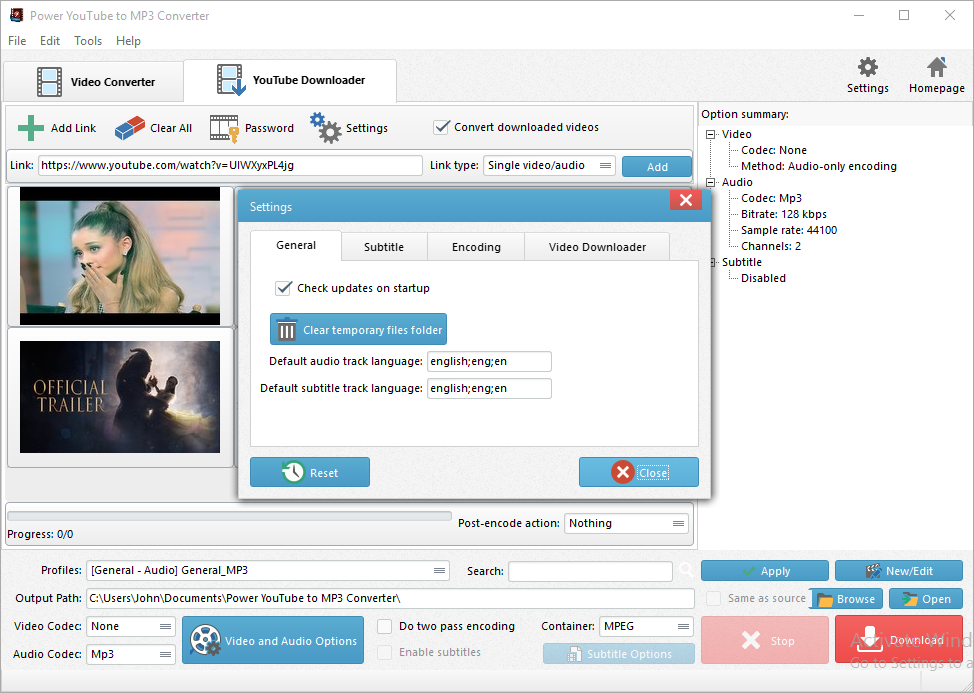Screen dimensions: 974x693
Task: Click the Clear All eraser icon
Action: pos(130,128)
